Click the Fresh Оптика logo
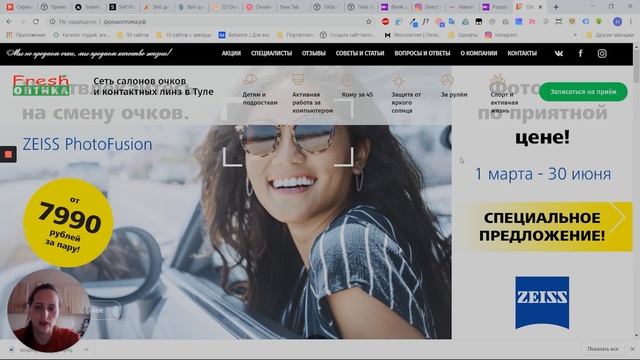Viewport: 640px width, 360px height. coord(41,85)
